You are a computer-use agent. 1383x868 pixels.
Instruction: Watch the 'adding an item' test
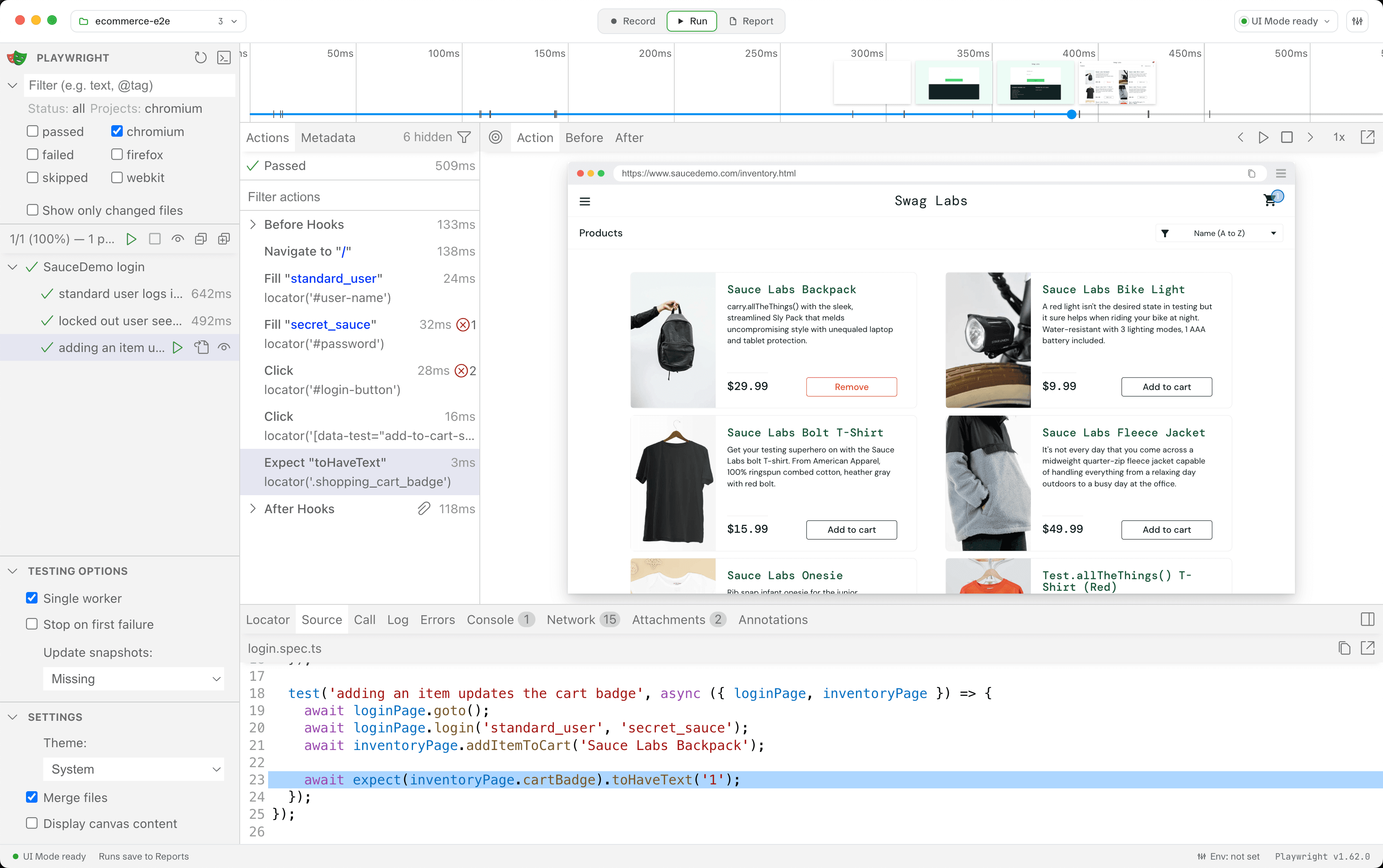pyautogui.click(x=224, y=347)
